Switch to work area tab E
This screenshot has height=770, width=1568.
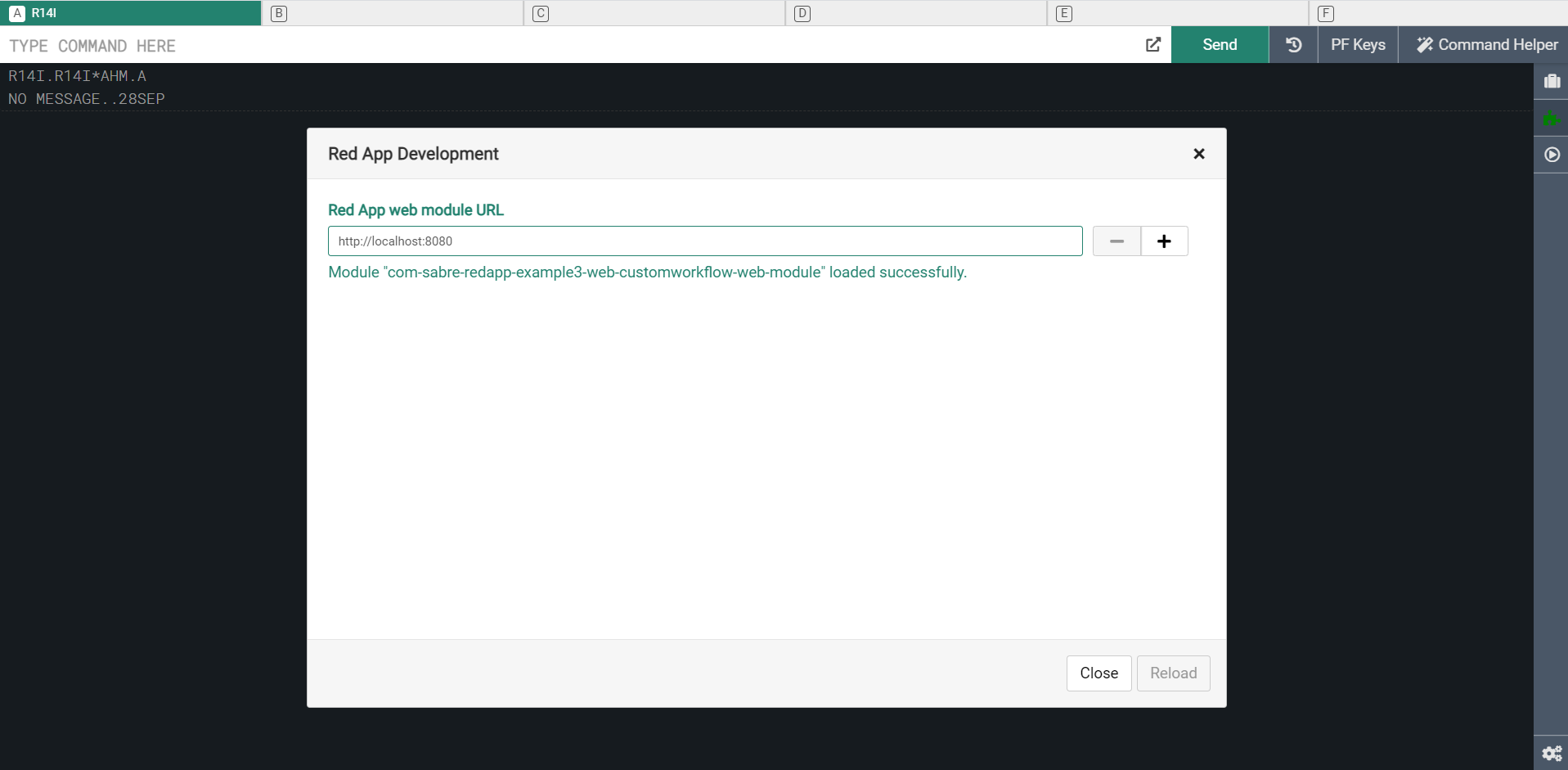pyautogui.click(x=1178, y=13)
